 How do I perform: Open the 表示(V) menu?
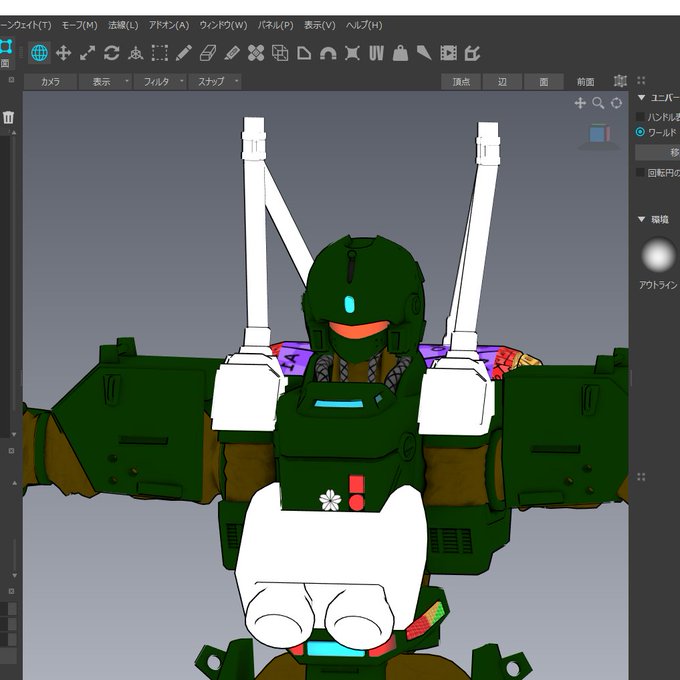pyautogui.click(x=320, y=25)
